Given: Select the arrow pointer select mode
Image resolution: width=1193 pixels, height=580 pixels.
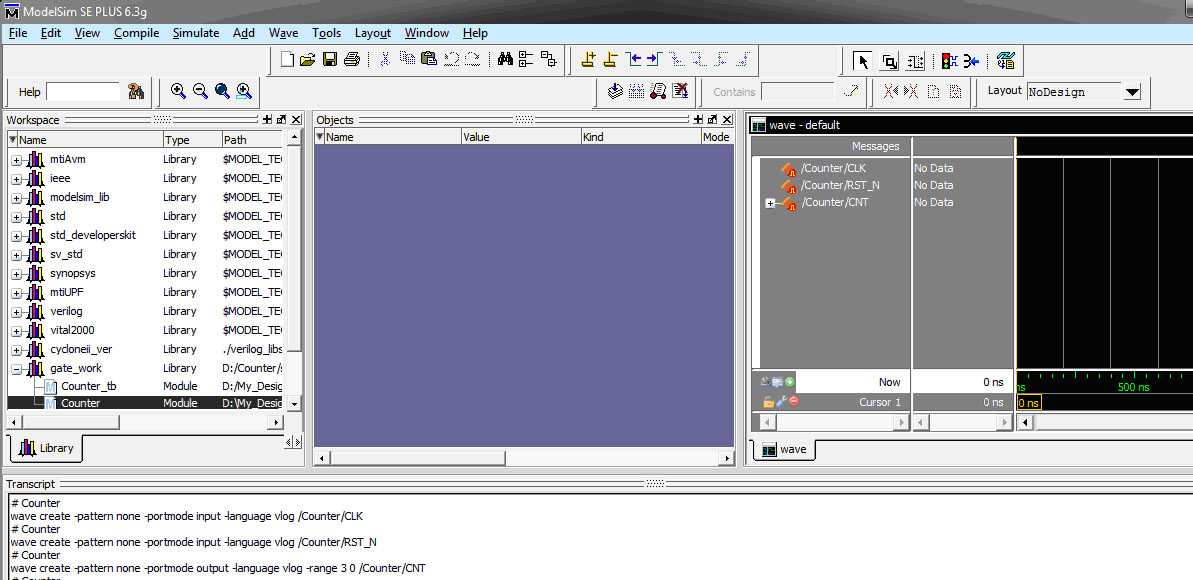Looking at the screenshot, I should tap(862, 61).
